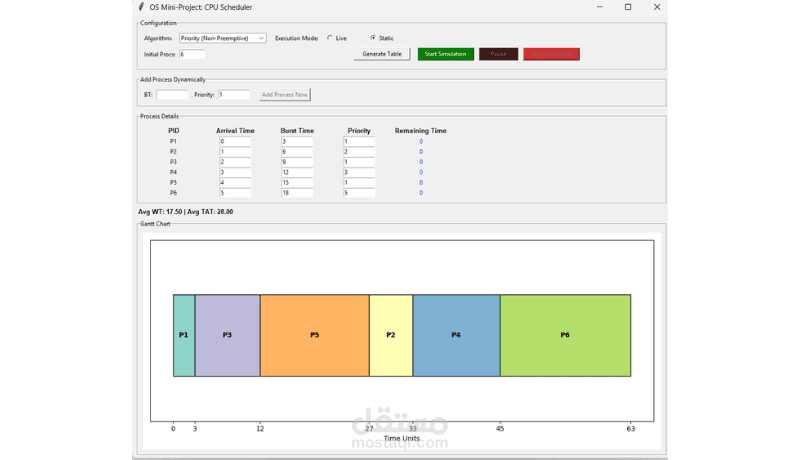Screen dimensions: 800x460
Task: Click P5 Priority field
Action: click(359, 183)
